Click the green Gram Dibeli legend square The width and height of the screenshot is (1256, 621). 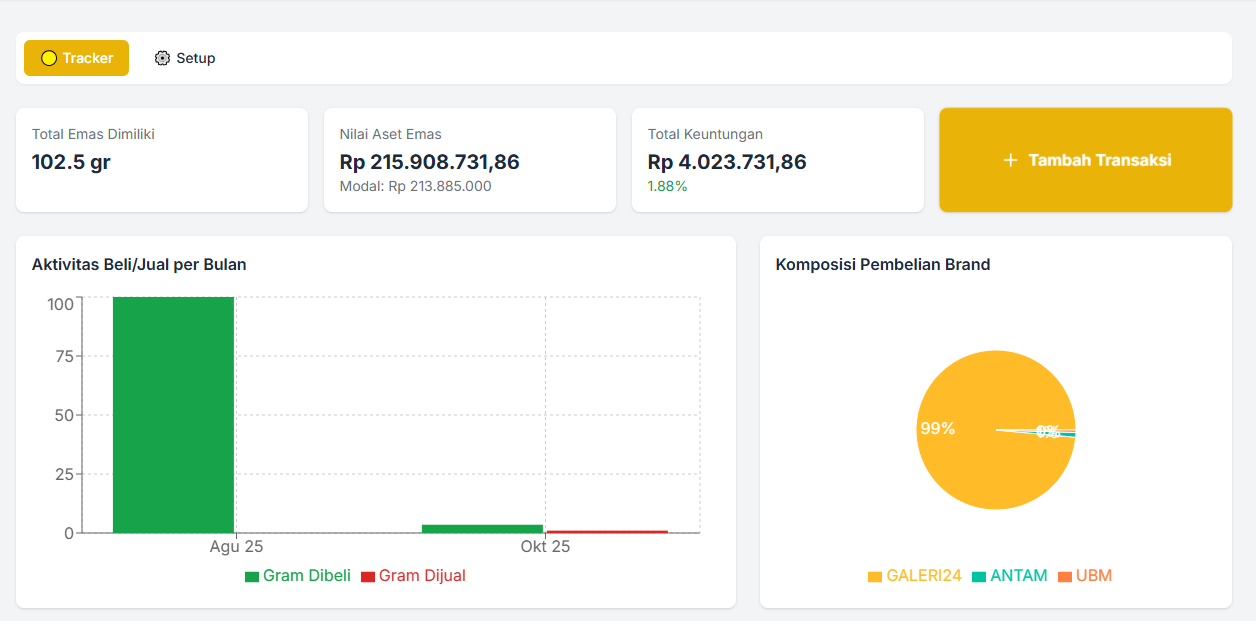point(252,576)
